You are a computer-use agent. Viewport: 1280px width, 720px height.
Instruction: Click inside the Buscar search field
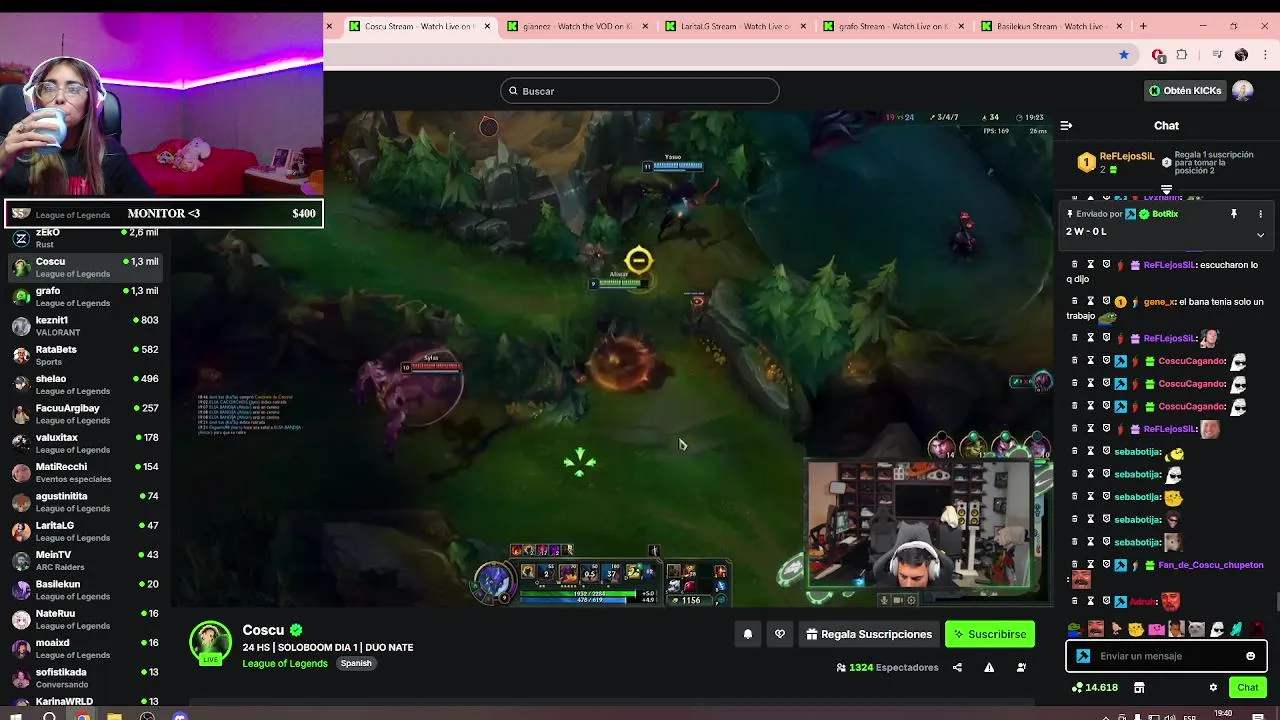[640, 91]
